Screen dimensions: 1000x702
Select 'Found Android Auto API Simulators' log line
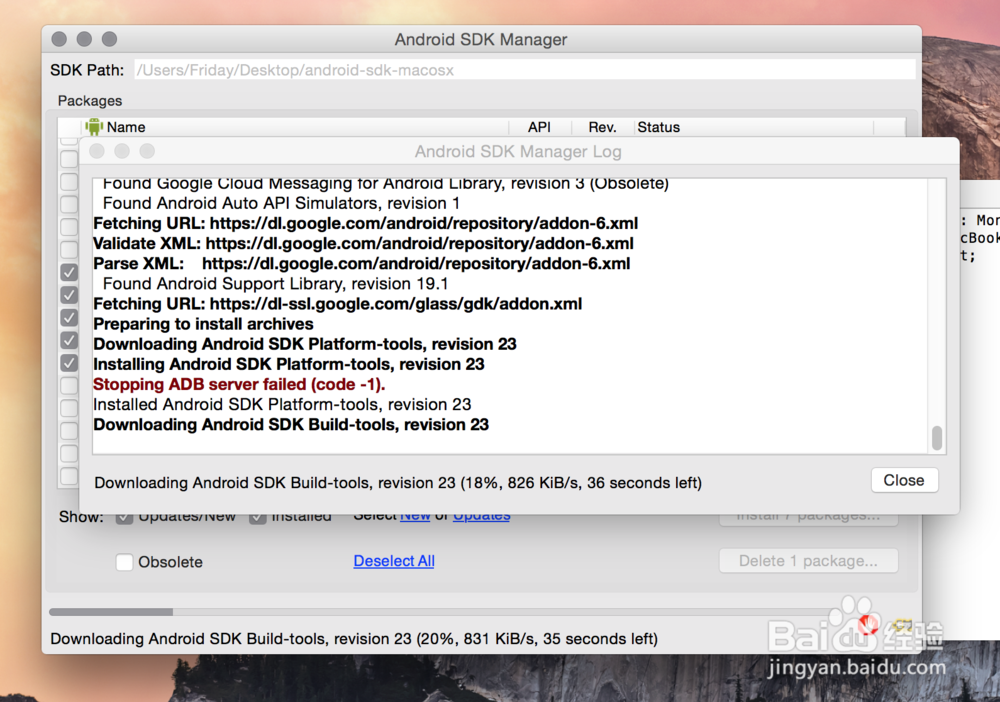click(281, 203)
